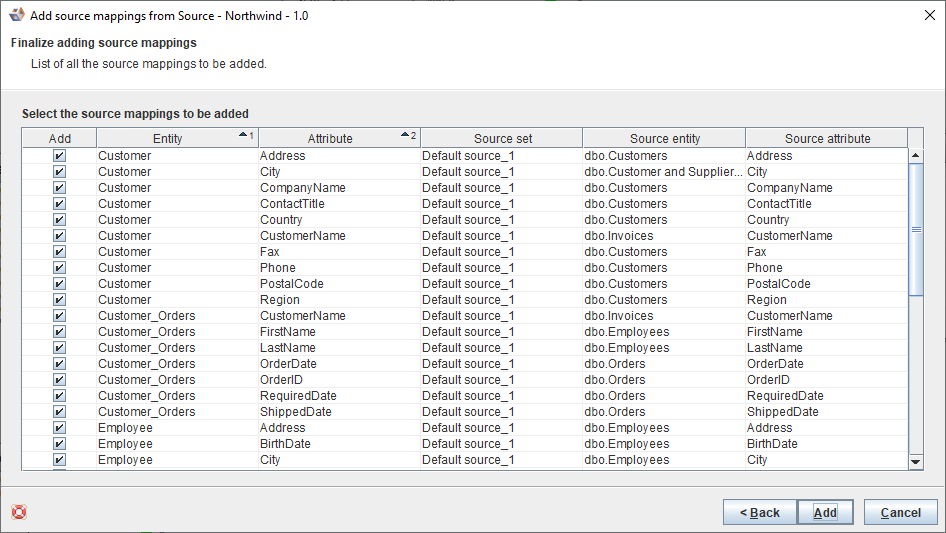Screen dimensions: 946x533
Task: Sort by the Source entity column header
Action: [x=664, y=139]
